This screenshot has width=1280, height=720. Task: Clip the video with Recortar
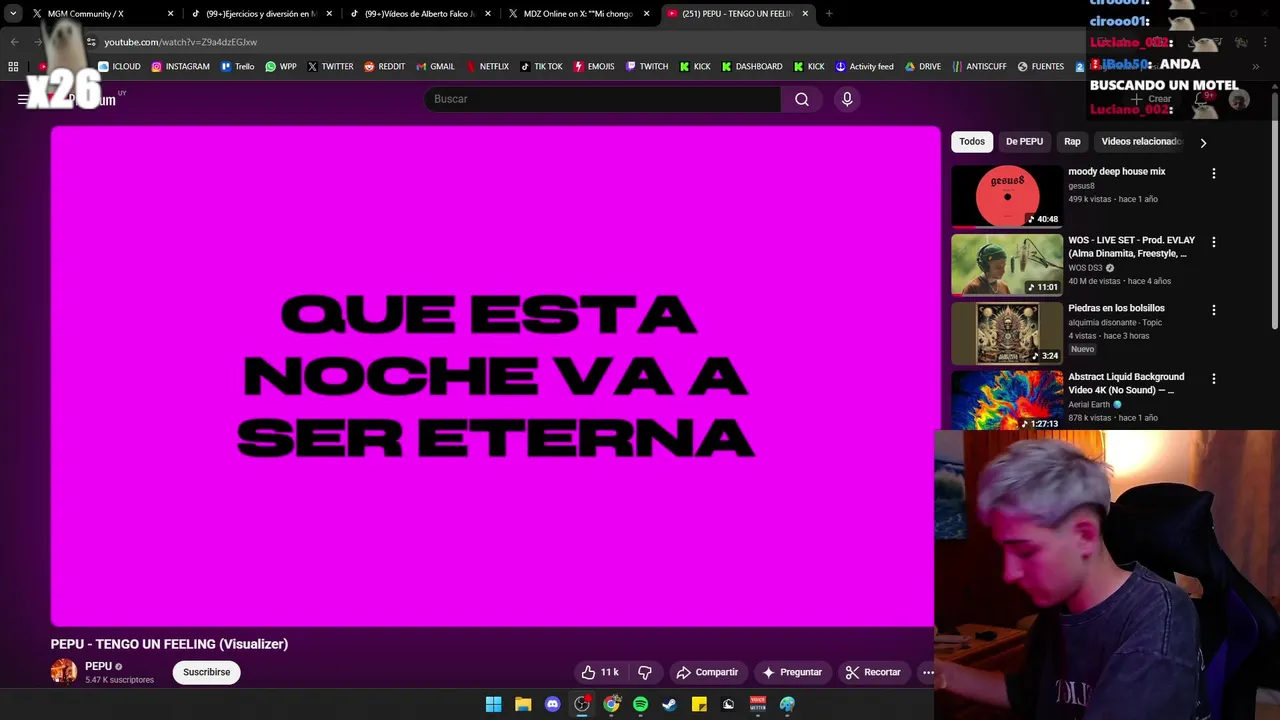pyautogui.click(x=873, y=672)
